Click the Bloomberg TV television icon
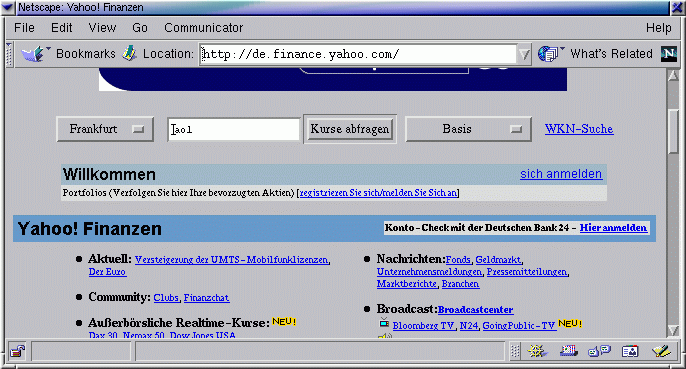Image resolution: width=686 pixels, height=369 pixels. [x=384, y=323]
